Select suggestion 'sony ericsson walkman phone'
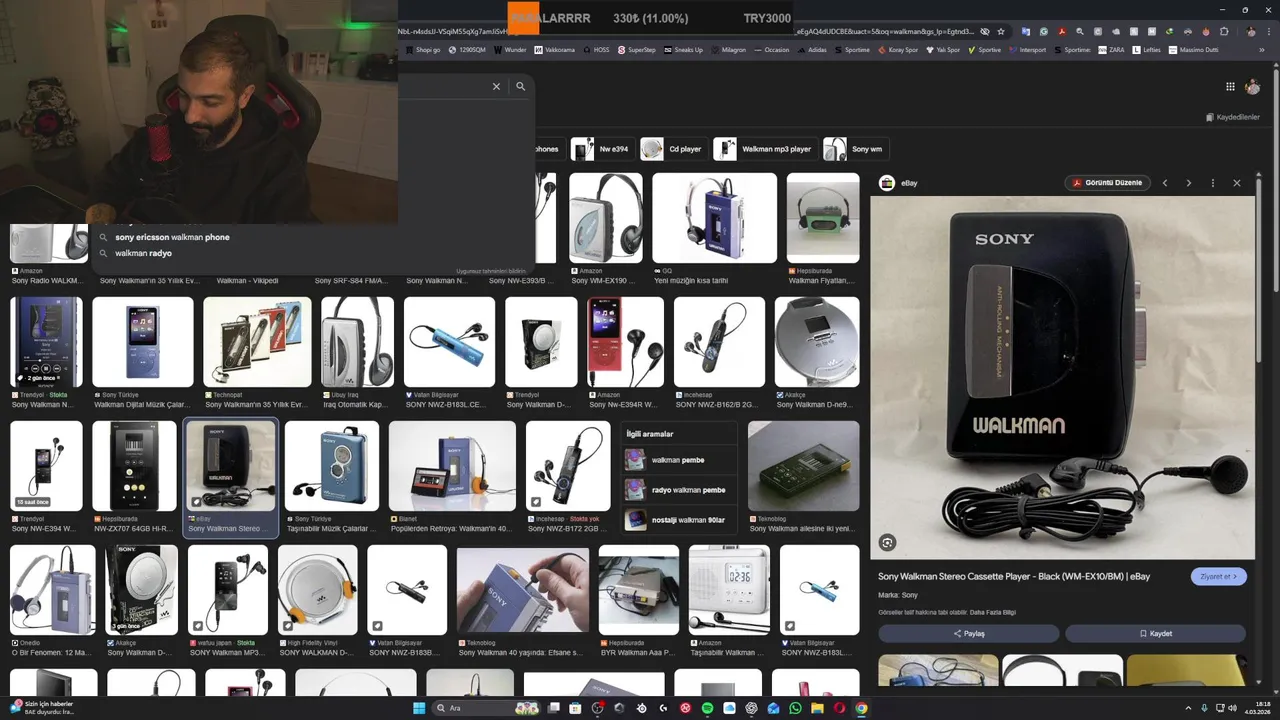This screenshot has height=720, width=1280. click(x=172, y=237)
